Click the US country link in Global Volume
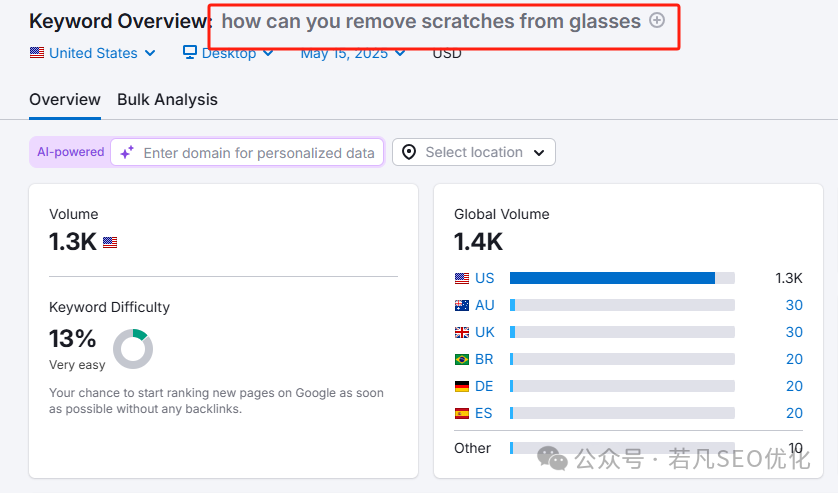The height and width of the screenshot is (493, 838). 485,278
